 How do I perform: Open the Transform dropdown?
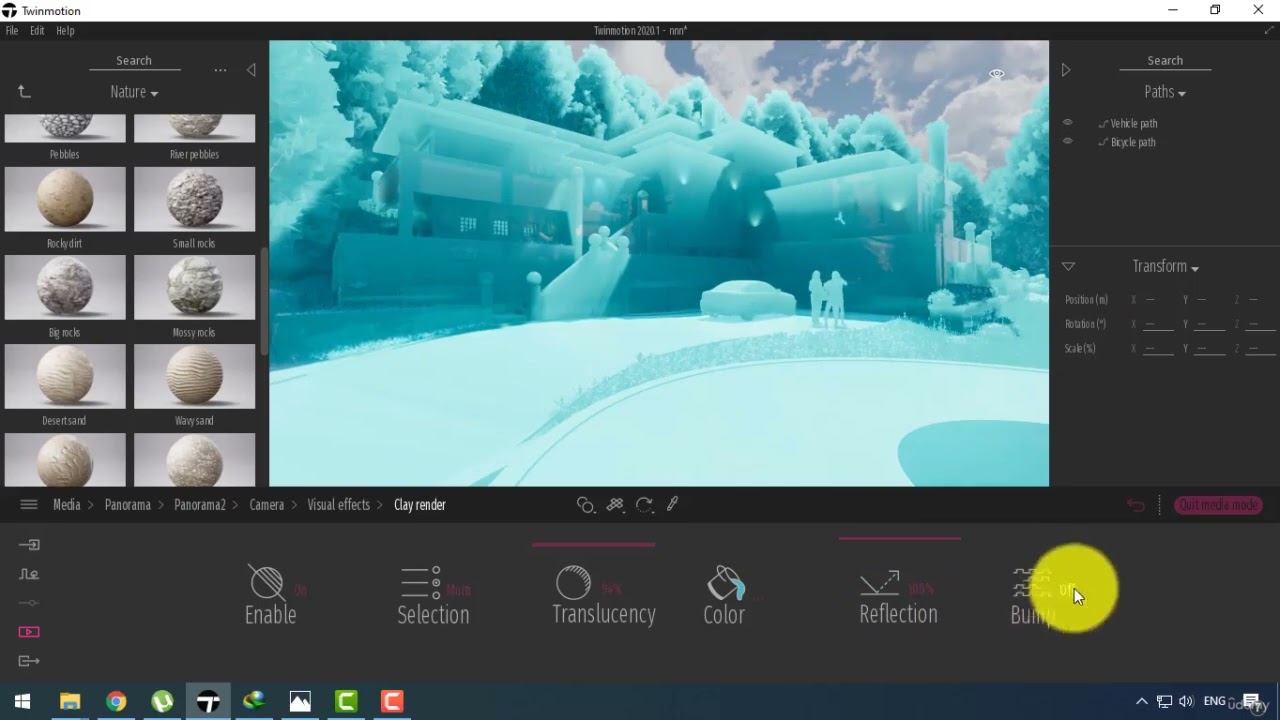click(x=1165, y=266)
